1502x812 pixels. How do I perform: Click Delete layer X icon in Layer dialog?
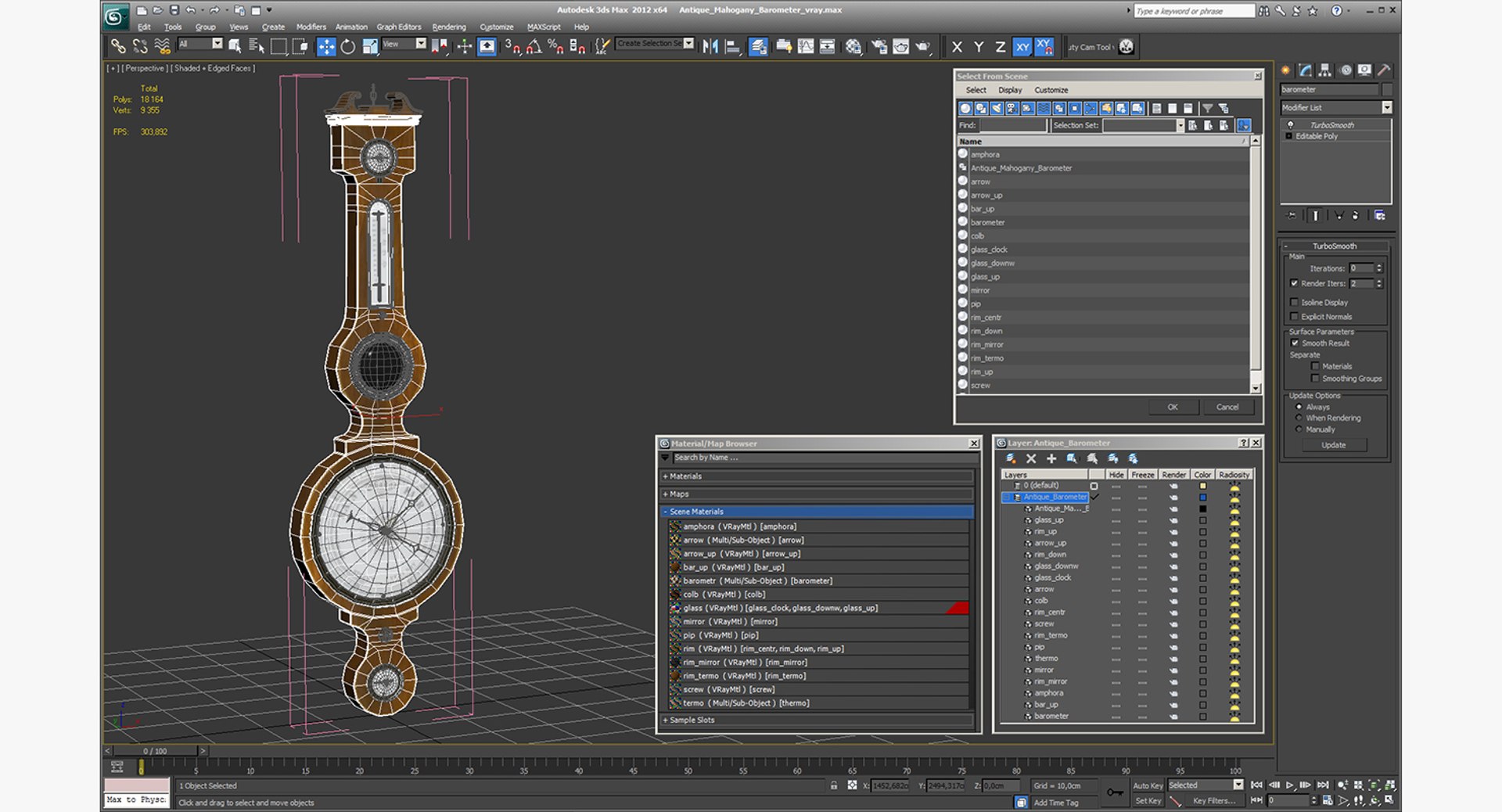[1031, 459]
